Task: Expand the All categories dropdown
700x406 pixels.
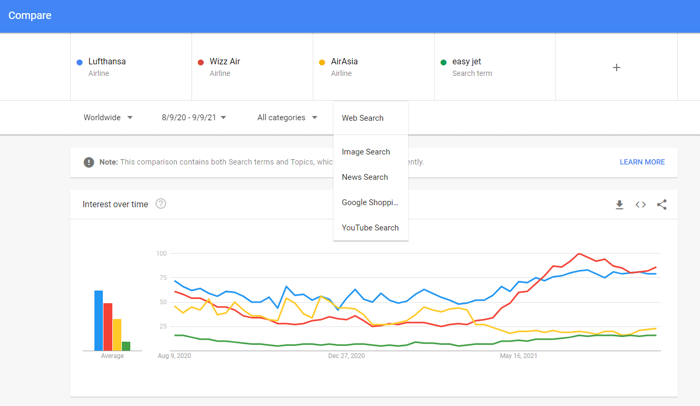Action: click(287, 118)
